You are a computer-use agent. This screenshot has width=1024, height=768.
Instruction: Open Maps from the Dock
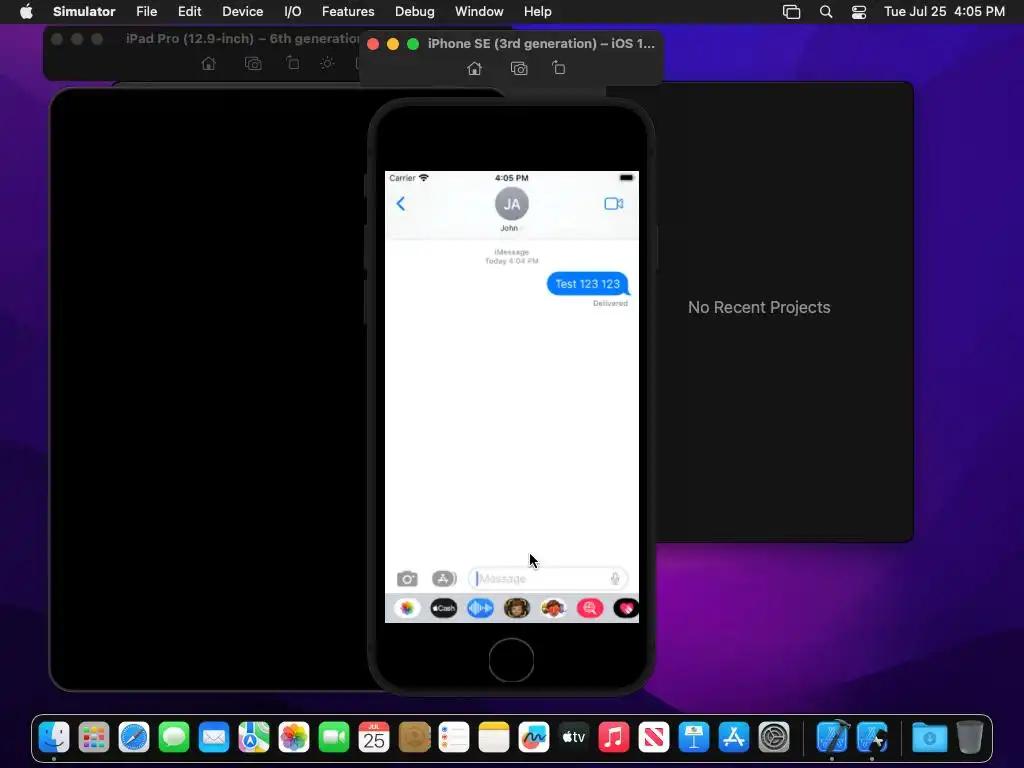click(253, 738)
